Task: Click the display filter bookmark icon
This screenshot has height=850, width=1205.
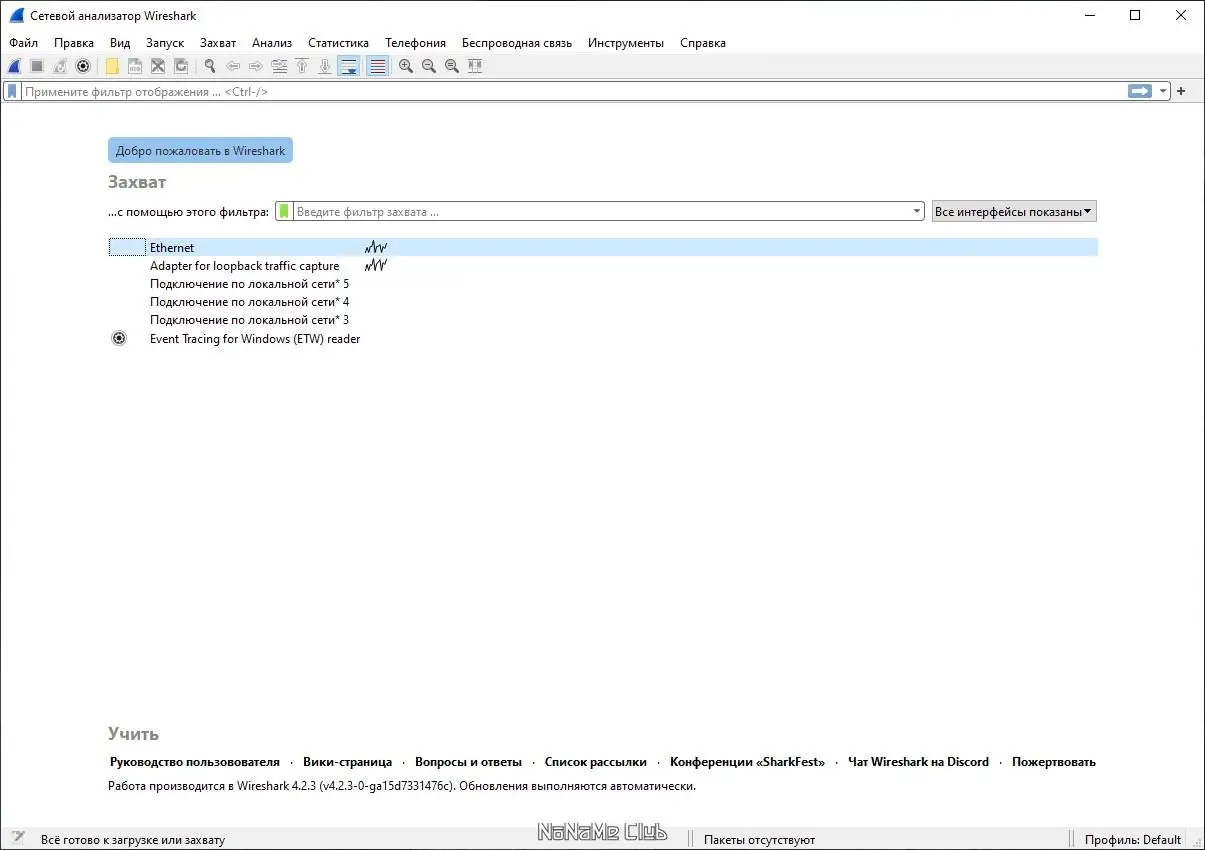Action: coord(12,91)
